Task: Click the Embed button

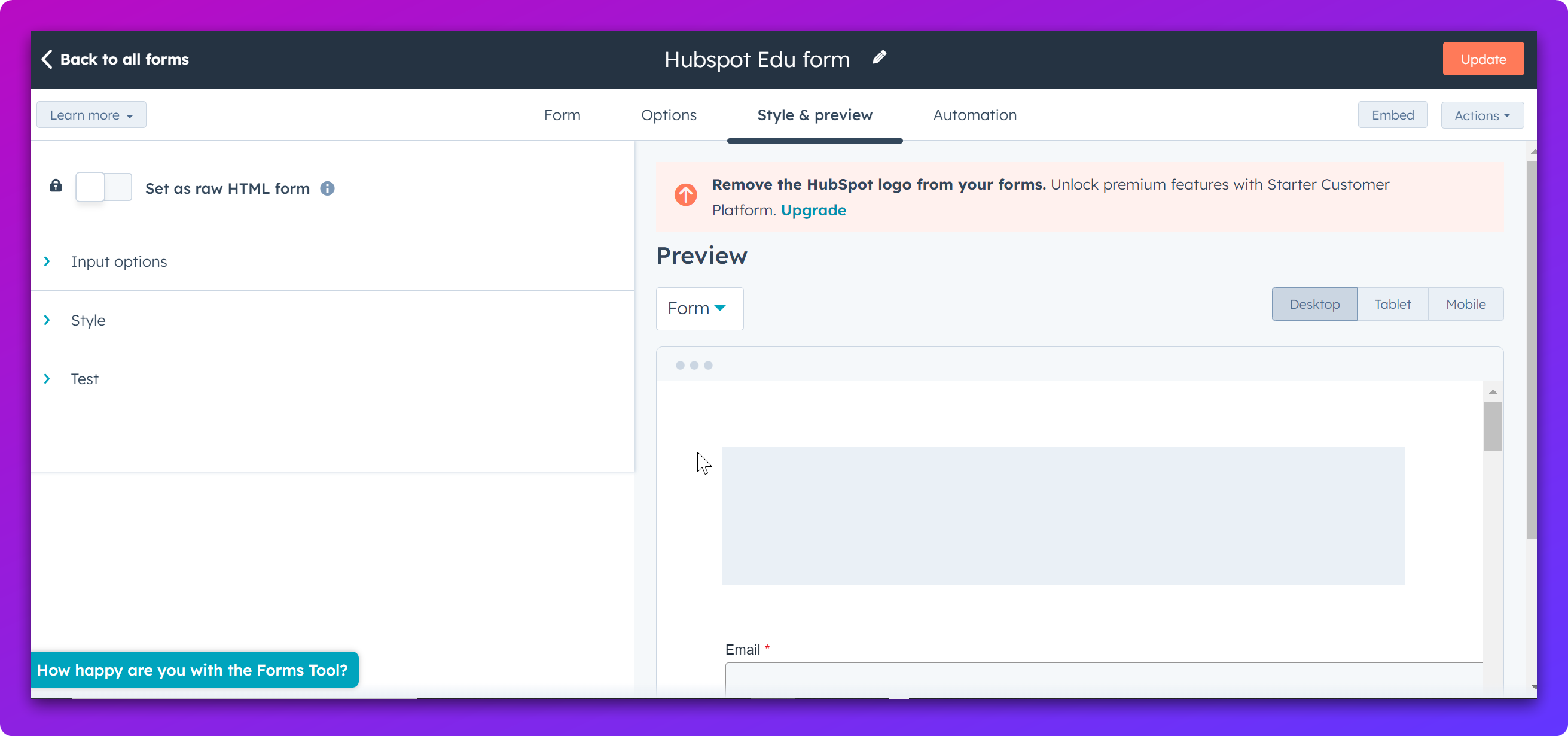Action: (1393, 115)
